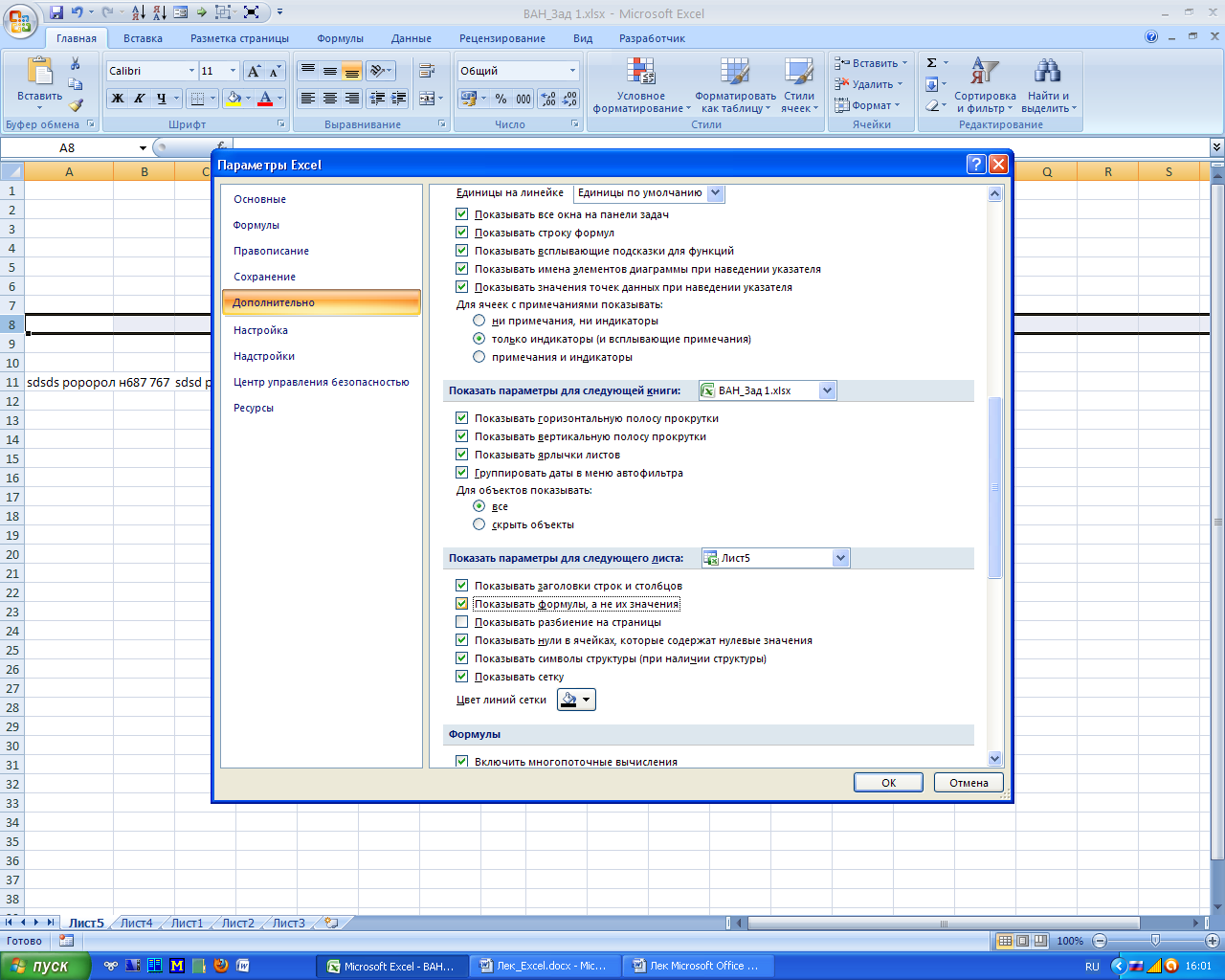
Task: Click the Align Text Left icon
Action: click(x=308, y=98)
